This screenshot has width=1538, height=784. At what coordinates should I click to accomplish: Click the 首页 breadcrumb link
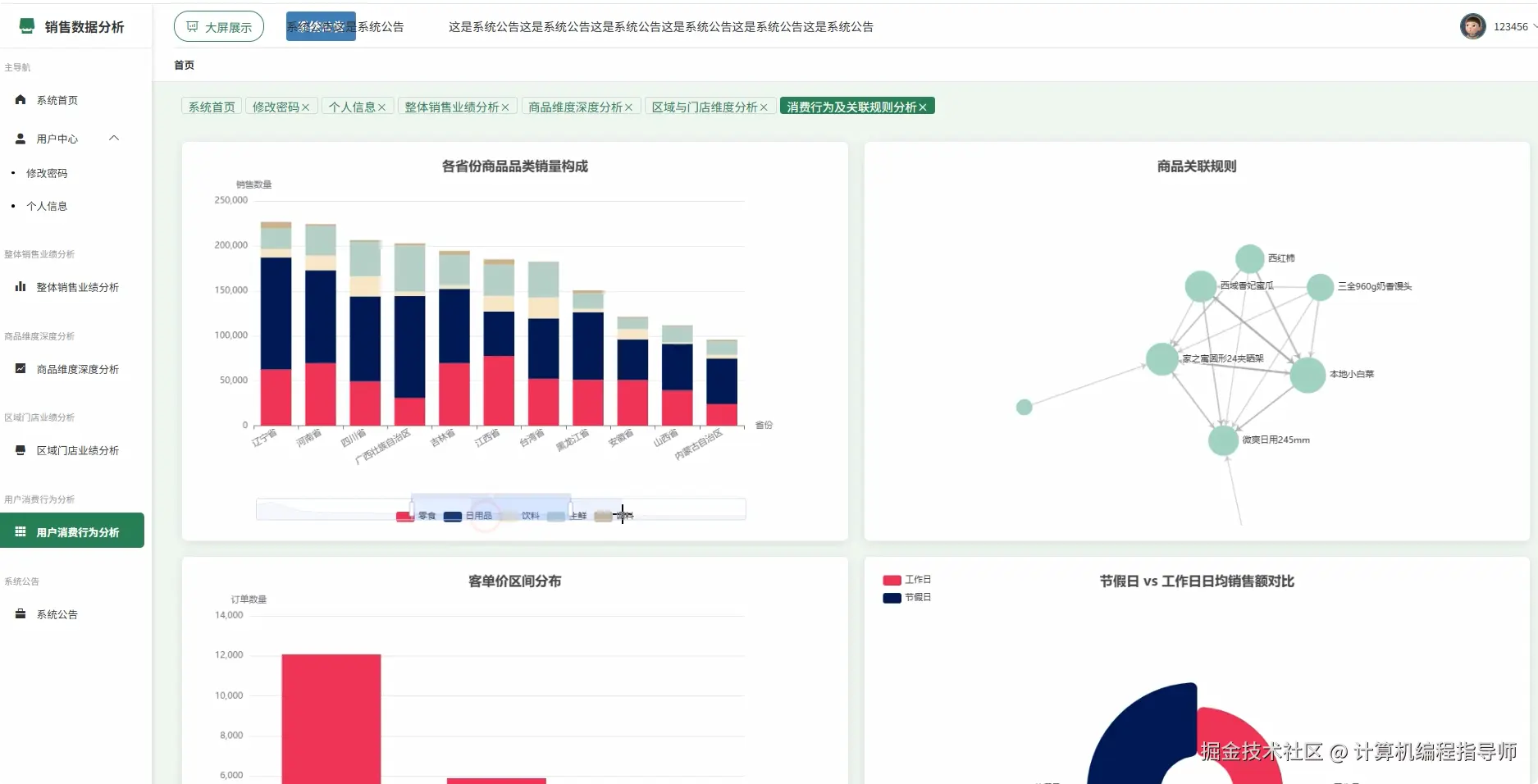coord(184,64)
